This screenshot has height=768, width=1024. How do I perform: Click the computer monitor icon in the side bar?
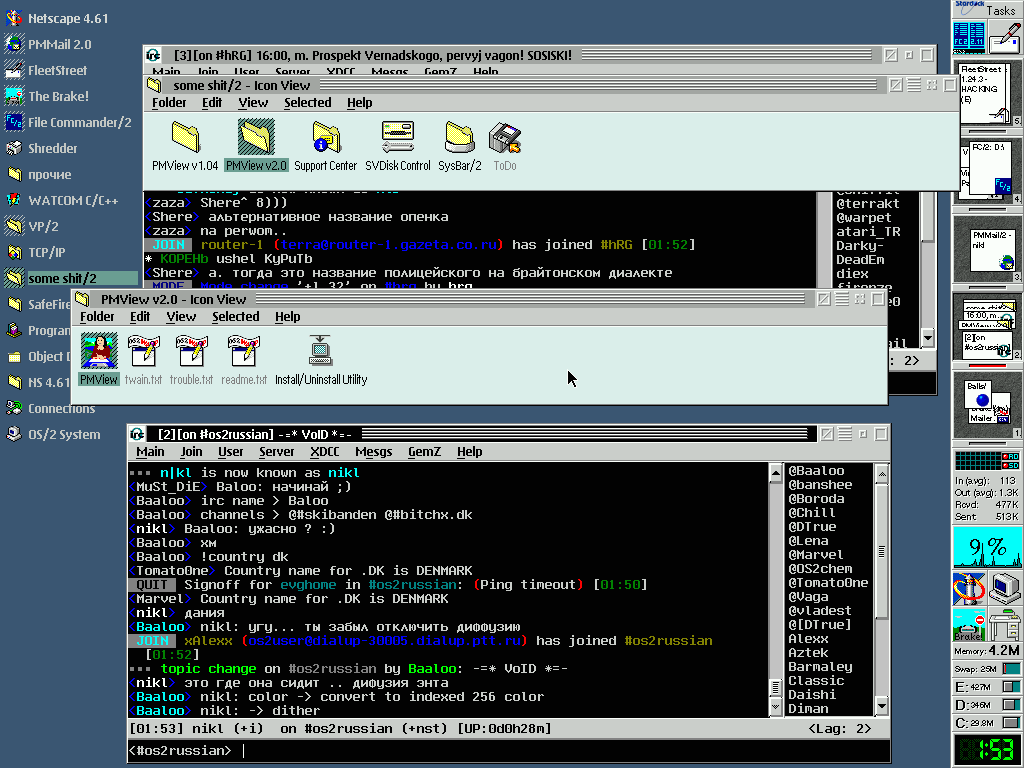pos(1004,589)
